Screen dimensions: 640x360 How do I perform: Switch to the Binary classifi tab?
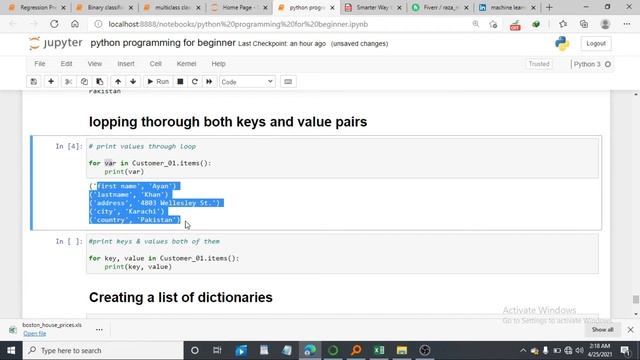pos(104,7)
